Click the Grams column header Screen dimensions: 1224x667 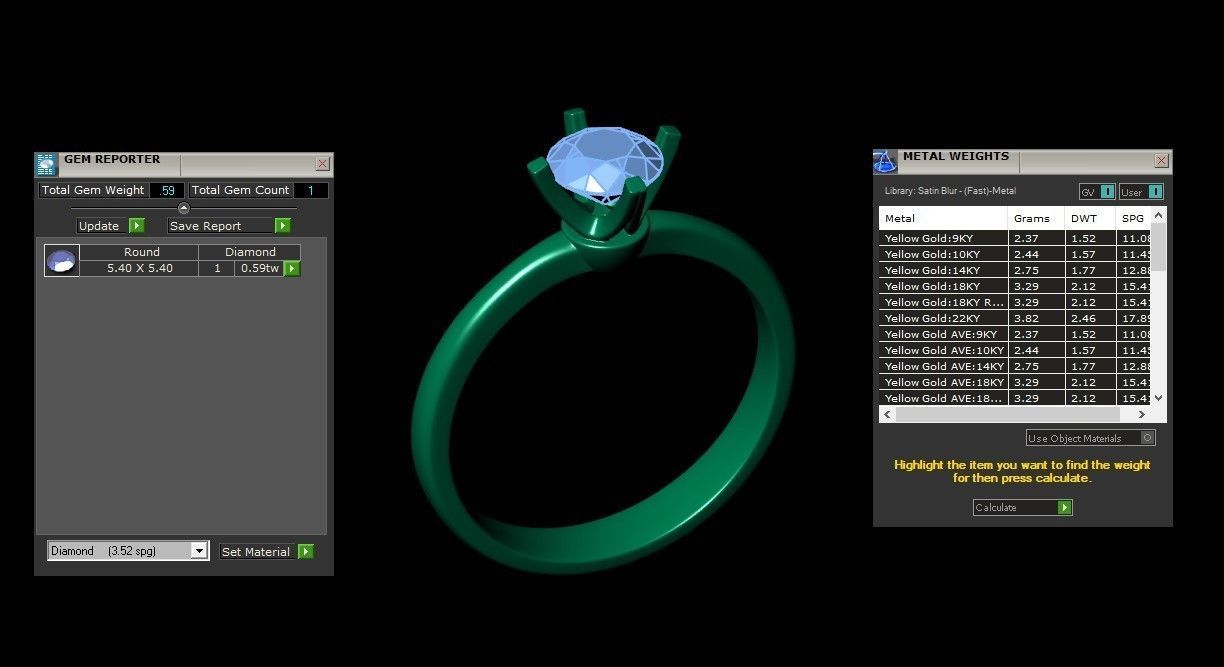(1036, 218)
